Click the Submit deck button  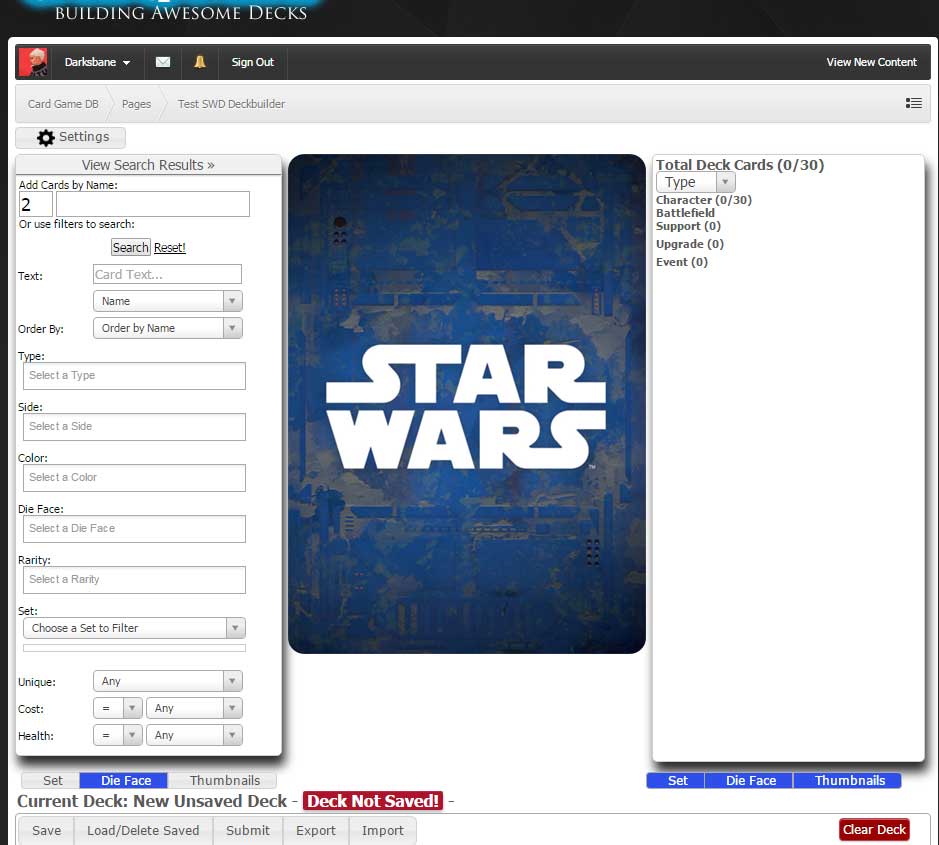(247, 830)
